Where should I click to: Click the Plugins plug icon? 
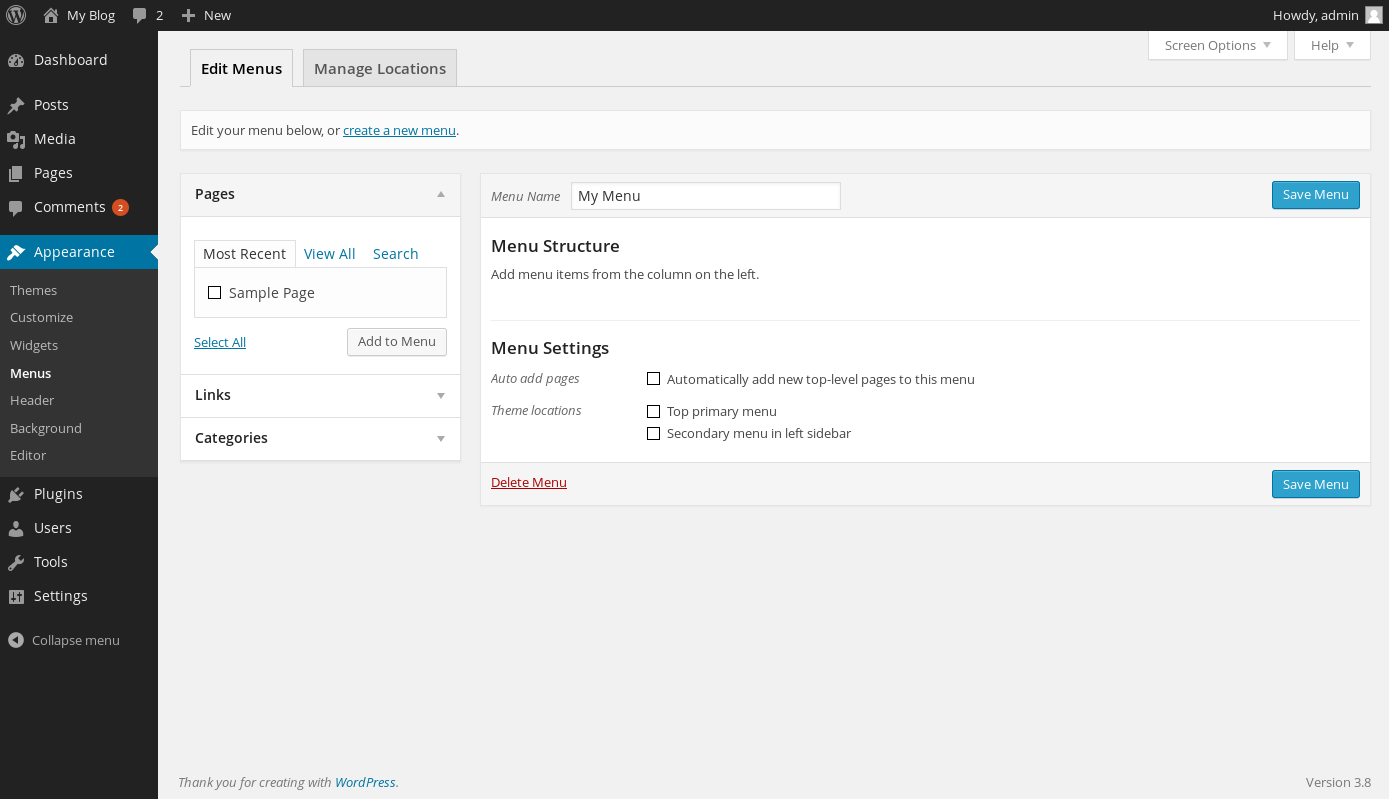(16, 494)
